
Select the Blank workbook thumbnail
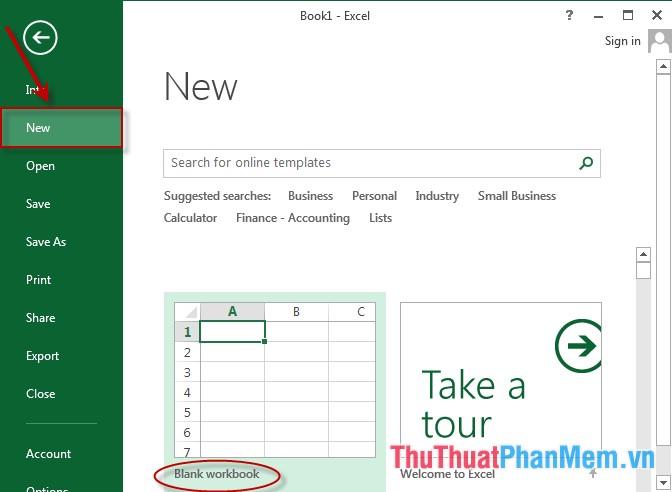tap(275, 380)
